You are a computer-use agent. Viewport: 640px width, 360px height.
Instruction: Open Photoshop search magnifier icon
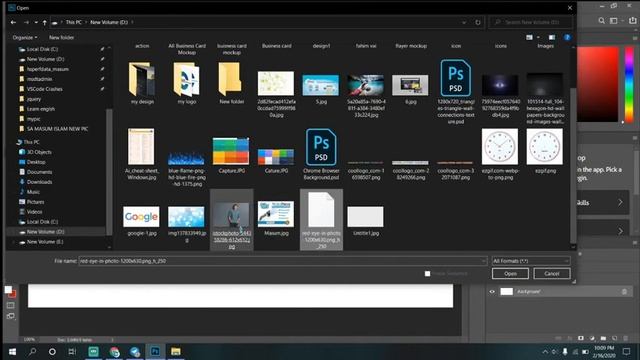601,20
